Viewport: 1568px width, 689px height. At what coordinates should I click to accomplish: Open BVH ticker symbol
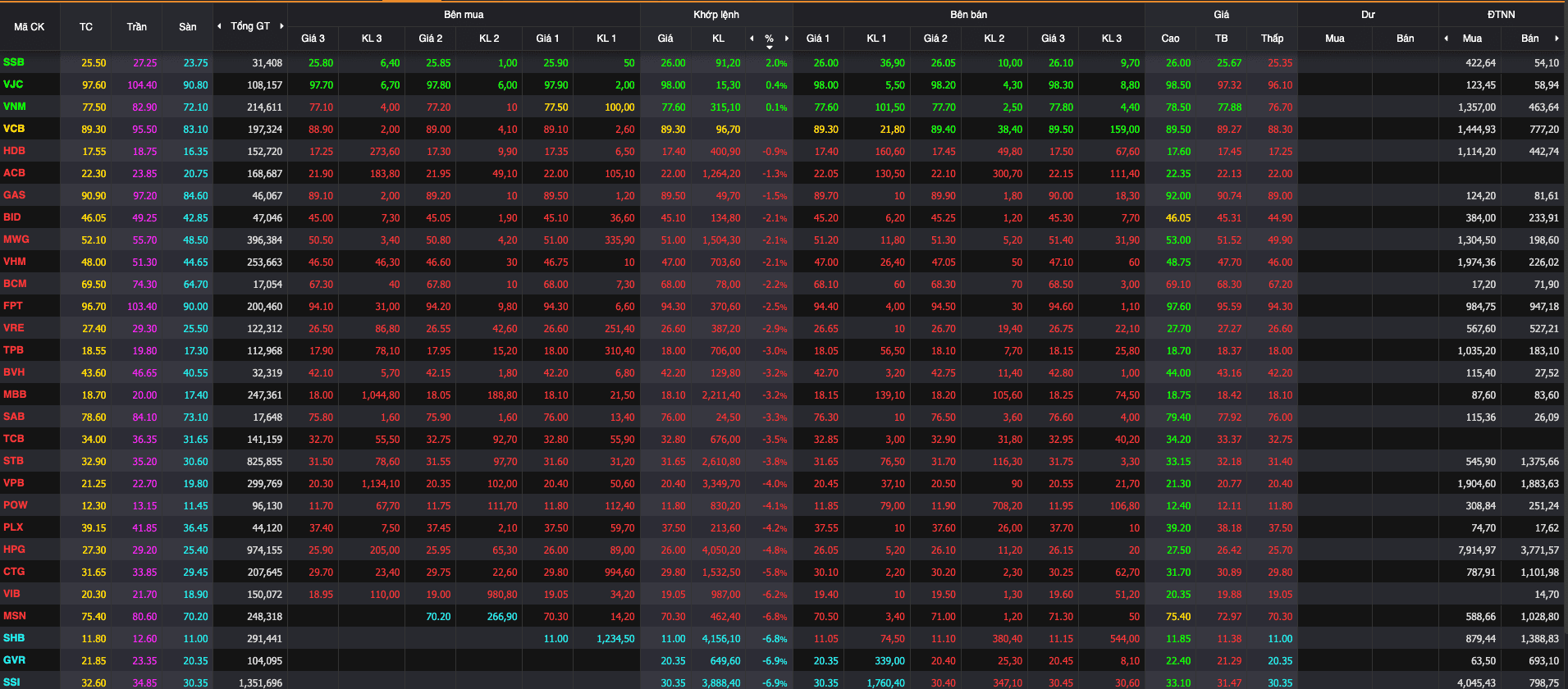(x=14, y=372)
